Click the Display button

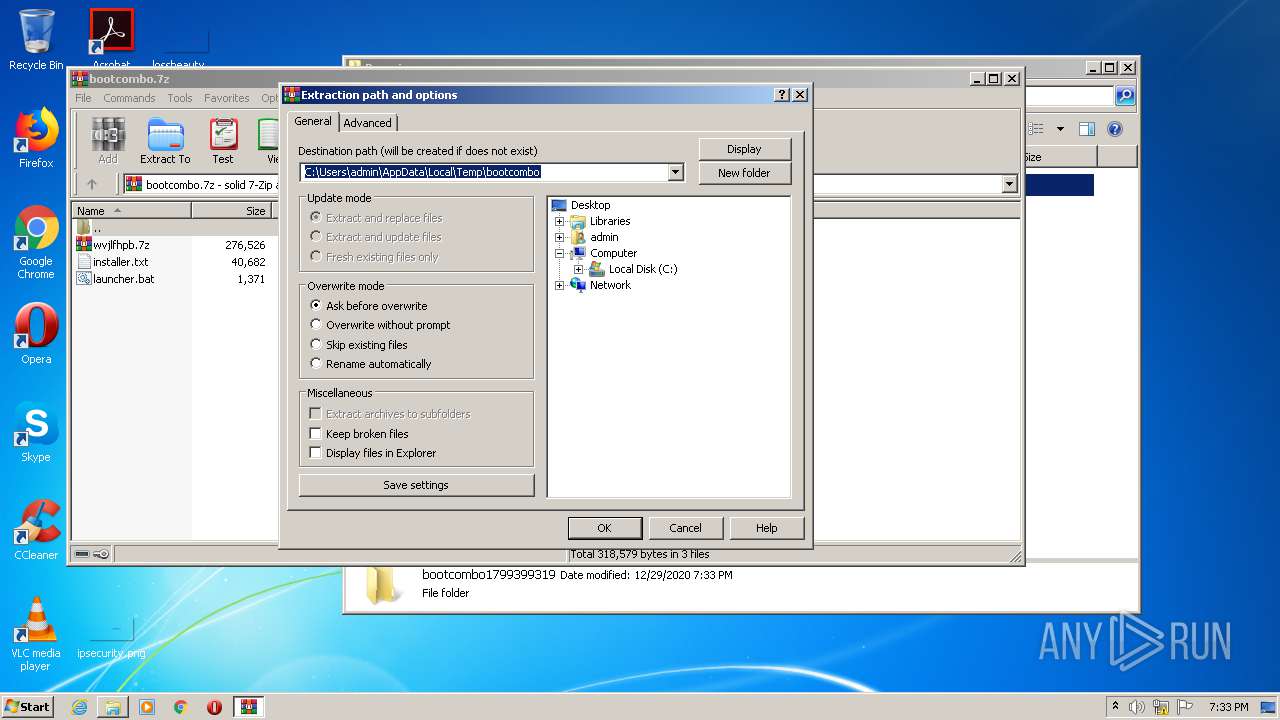coord(744,149)
